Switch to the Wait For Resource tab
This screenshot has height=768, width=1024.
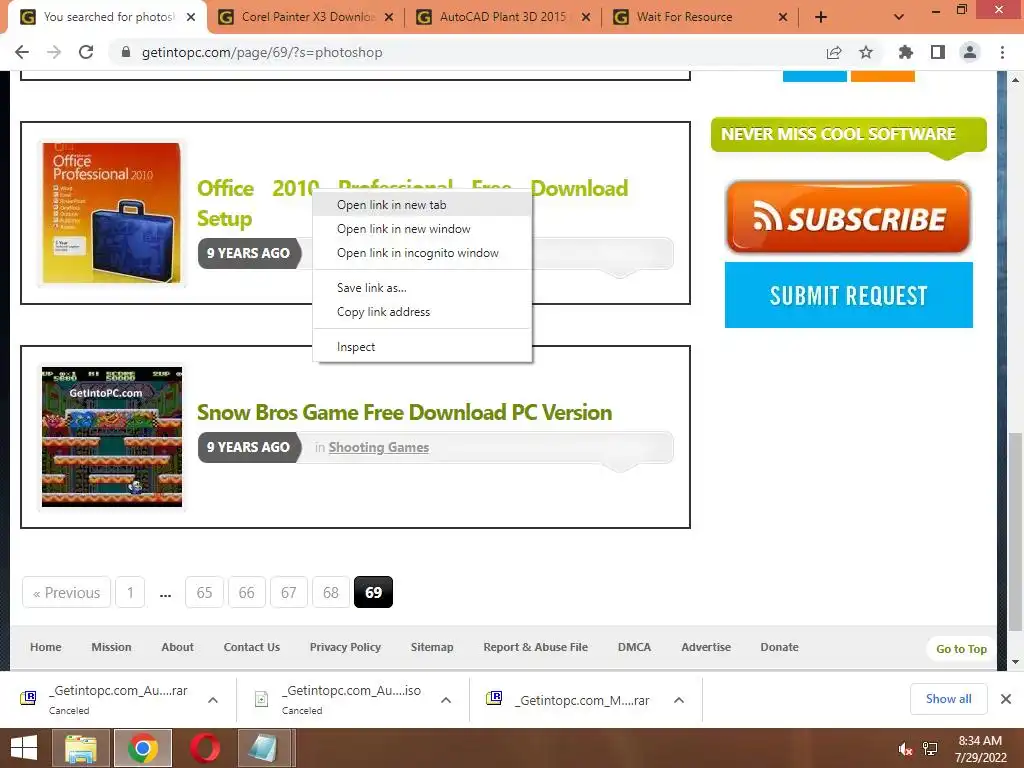[699, 17]
